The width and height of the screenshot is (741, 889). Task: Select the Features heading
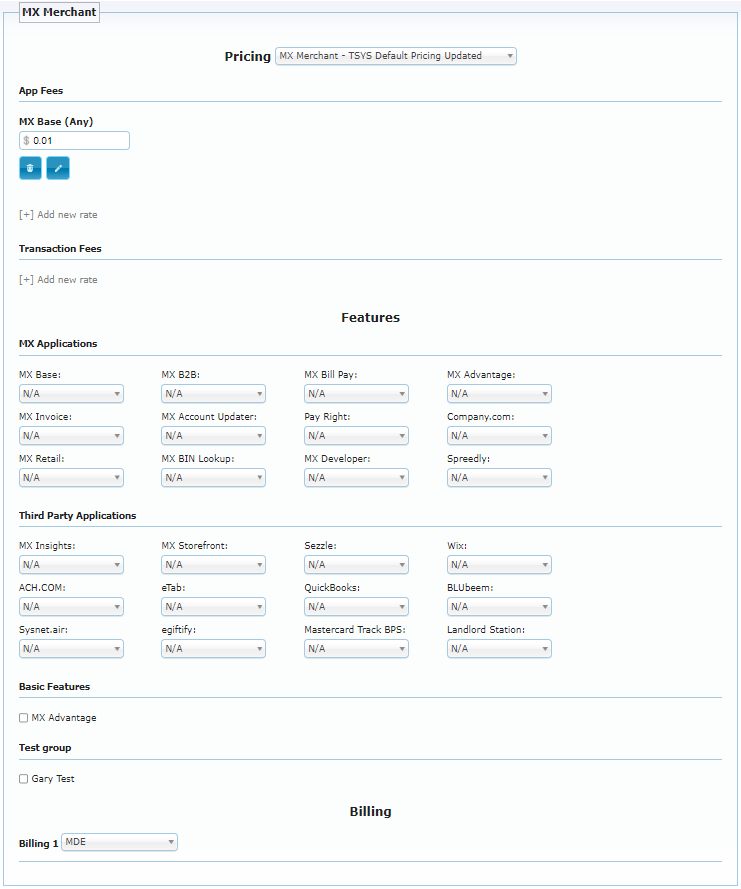pyautogui.click(x=370, y=318)
